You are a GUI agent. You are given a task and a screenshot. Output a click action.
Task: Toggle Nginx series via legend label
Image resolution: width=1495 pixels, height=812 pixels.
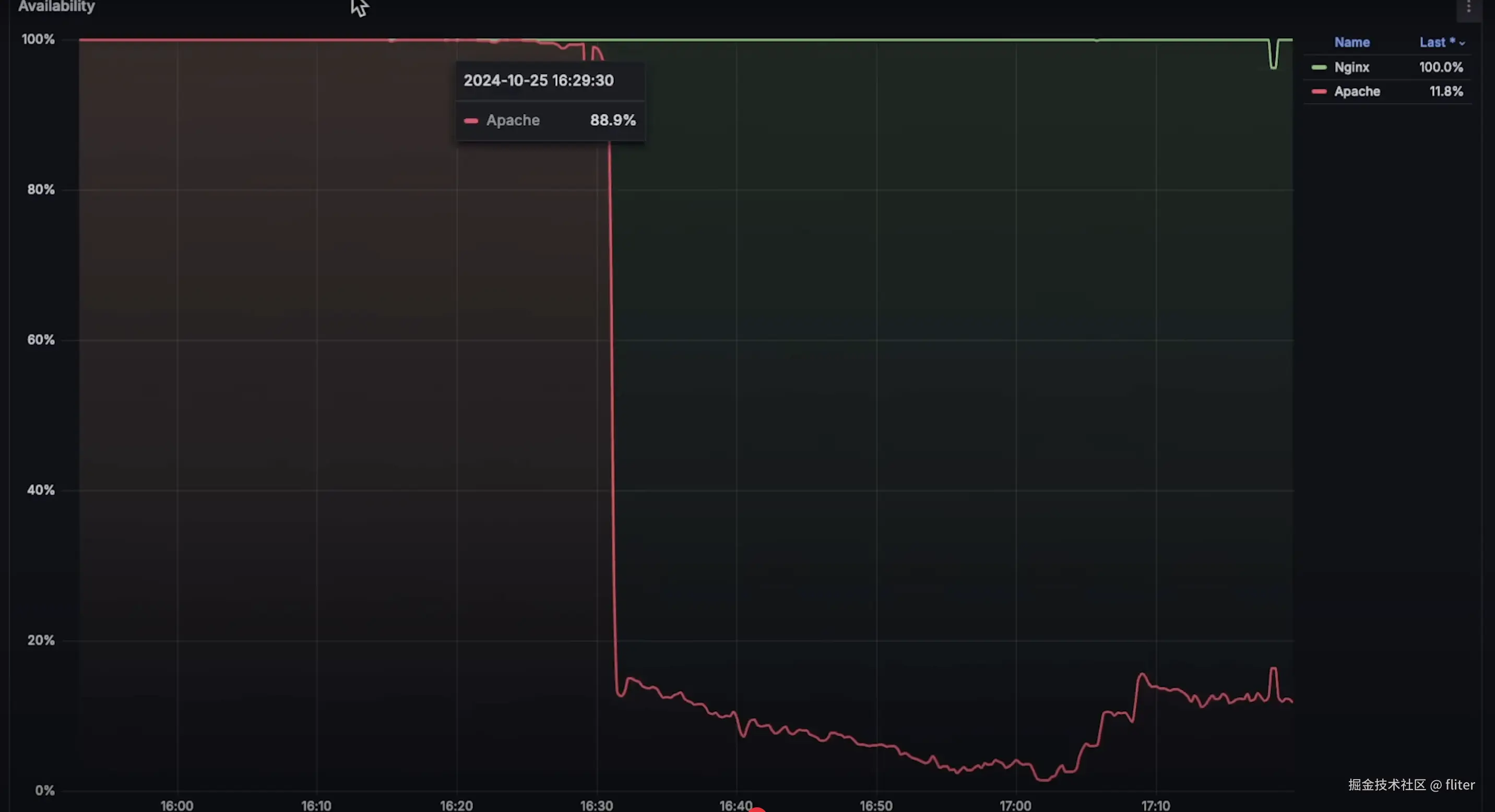[x=1351, y=67]
